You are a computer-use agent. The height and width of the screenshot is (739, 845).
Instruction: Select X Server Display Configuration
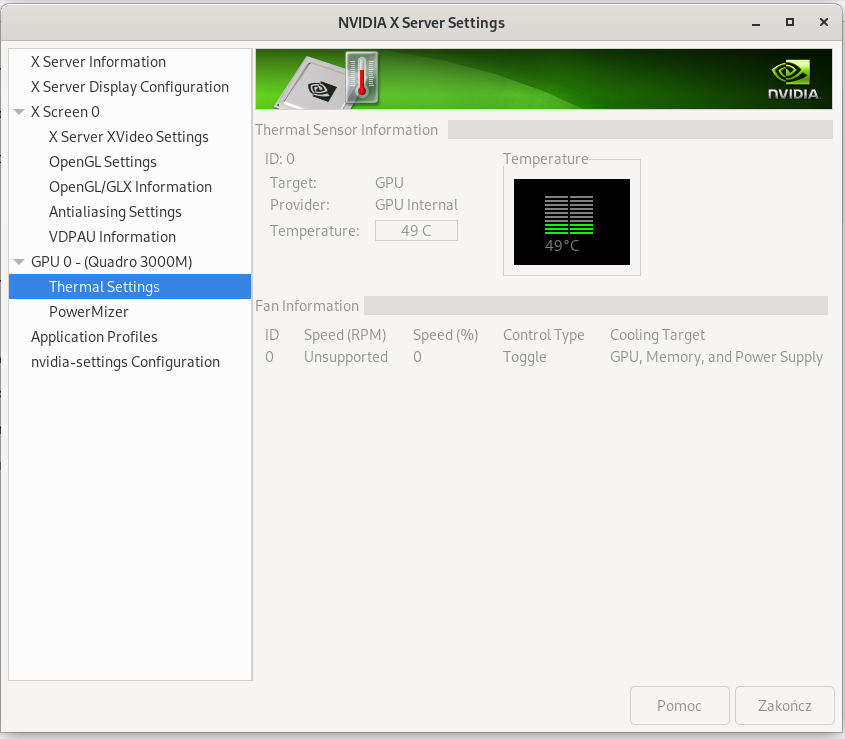tap(130, 87)
